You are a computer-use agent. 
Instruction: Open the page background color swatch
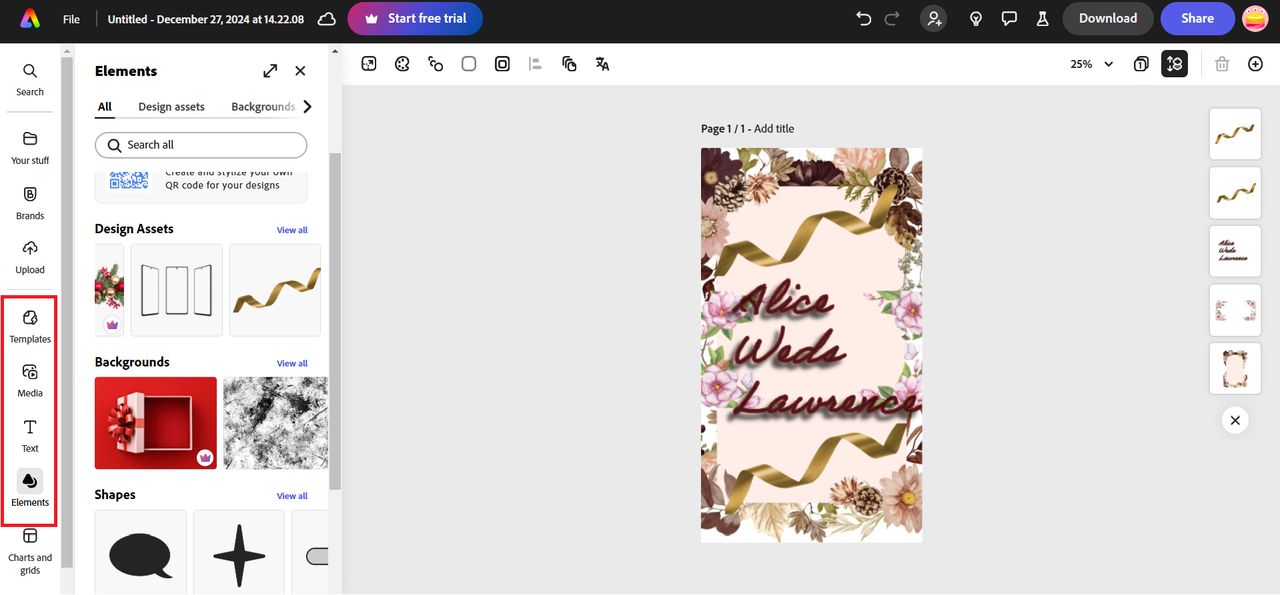pos(469,64)
